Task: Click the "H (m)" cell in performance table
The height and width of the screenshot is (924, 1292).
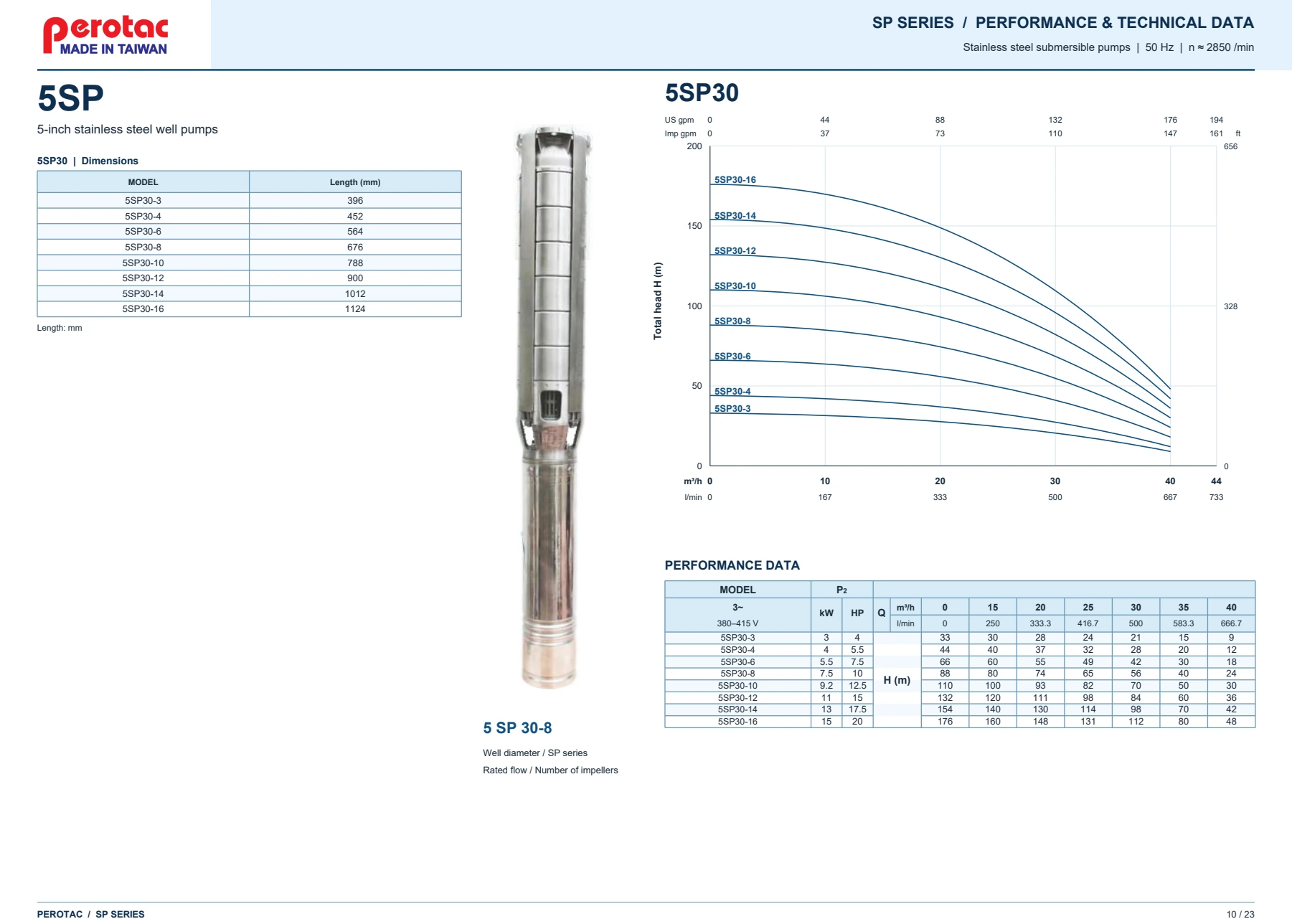Action: click(897, 680)
